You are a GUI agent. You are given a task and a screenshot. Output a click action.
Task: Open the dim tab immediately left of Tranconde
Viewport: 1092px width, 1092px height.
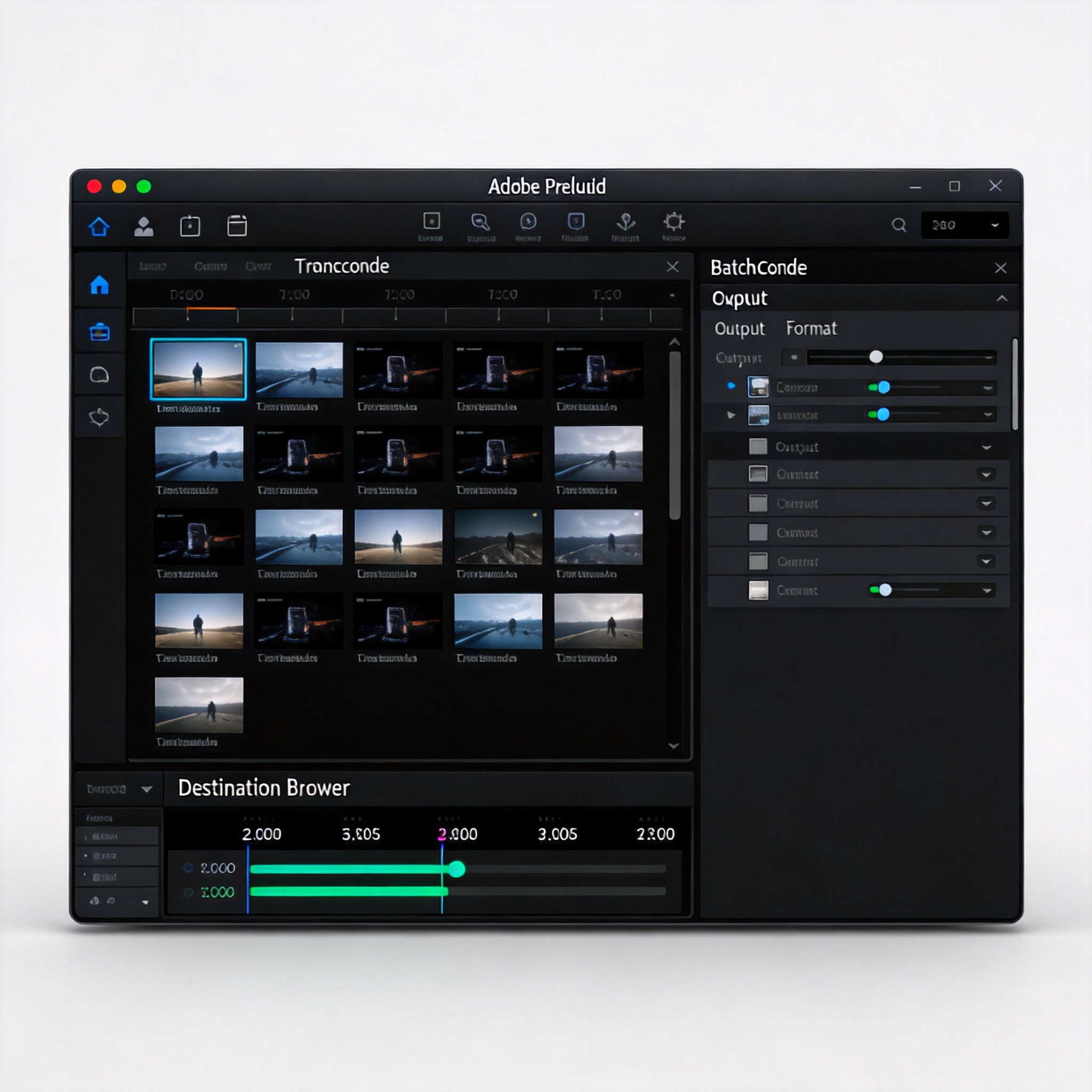(x=258, y=266)
